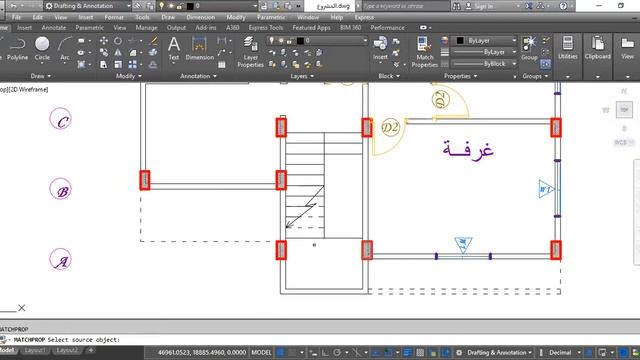Screen dimensions: 640x360
Task: Open the File menu
Action: coord(16,18)
